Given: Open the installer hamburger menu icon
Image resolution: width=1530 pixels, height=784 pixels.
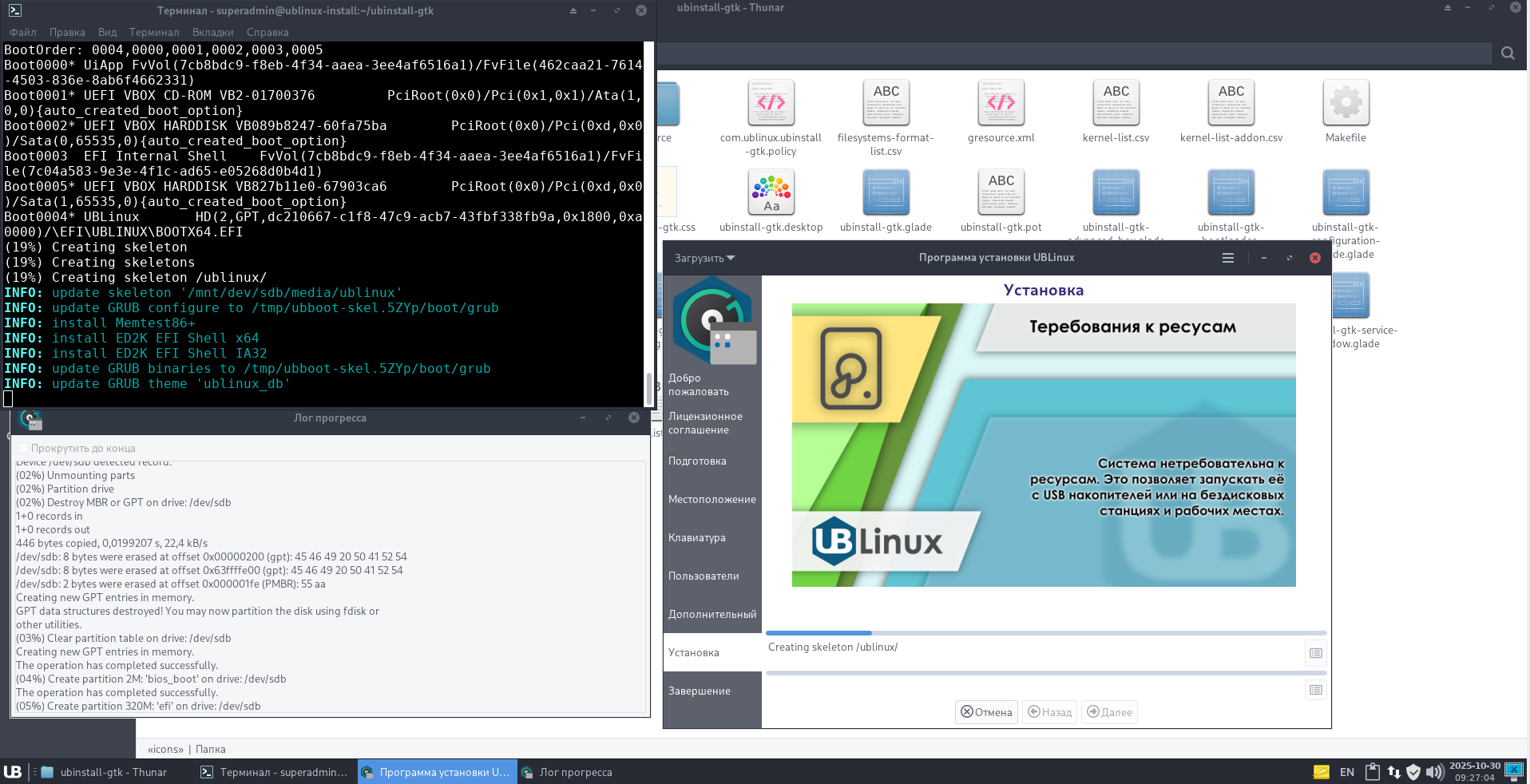Looking at the screenshot, I should [1227, 258].
